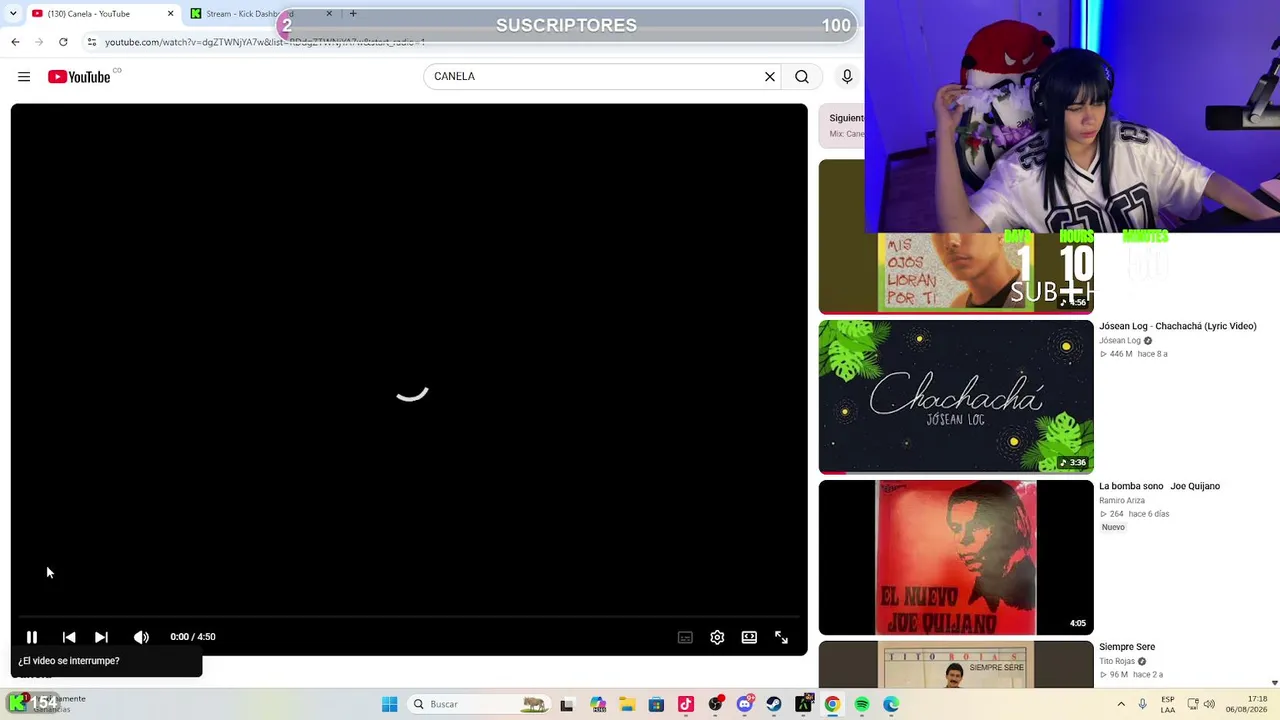Screen dimensions: 1280x720
Task: Open the system tray network icon
Action: pos(1193,704)
